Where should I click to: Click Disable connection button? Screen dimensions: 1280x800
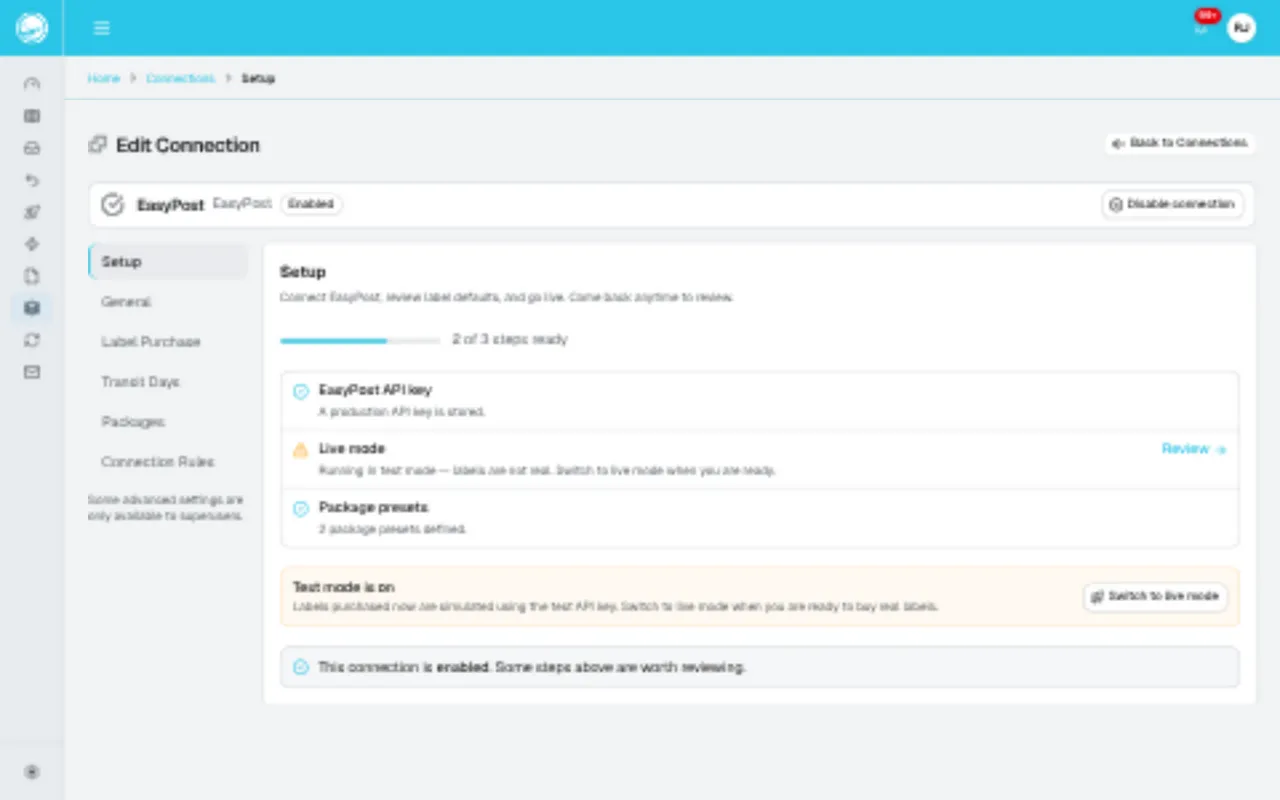point(1173,204)
